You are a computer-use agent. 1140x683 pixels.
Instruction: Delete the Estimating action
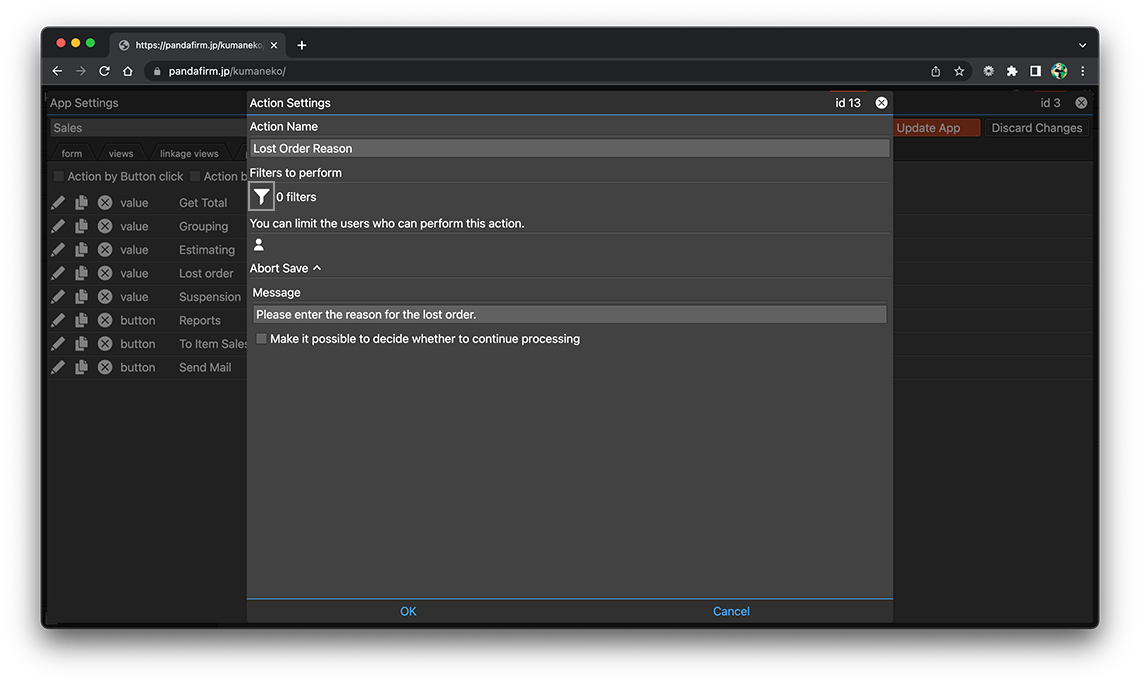tap(105, 250)
